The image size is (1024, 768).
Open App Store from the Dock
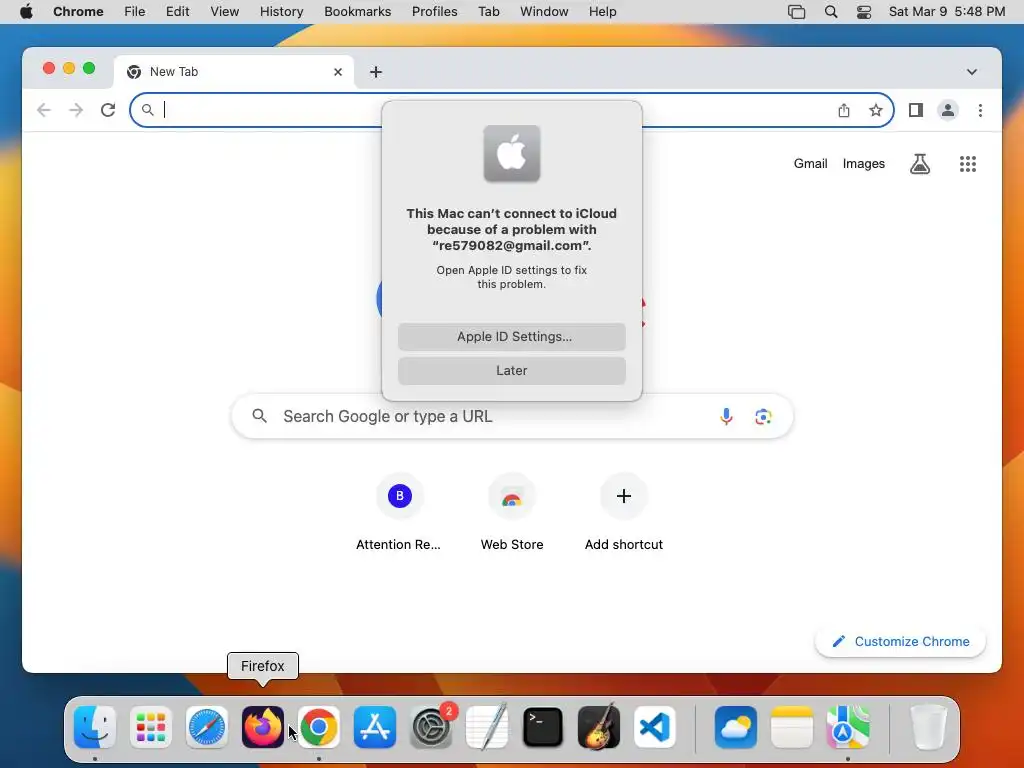click(375, 727)
